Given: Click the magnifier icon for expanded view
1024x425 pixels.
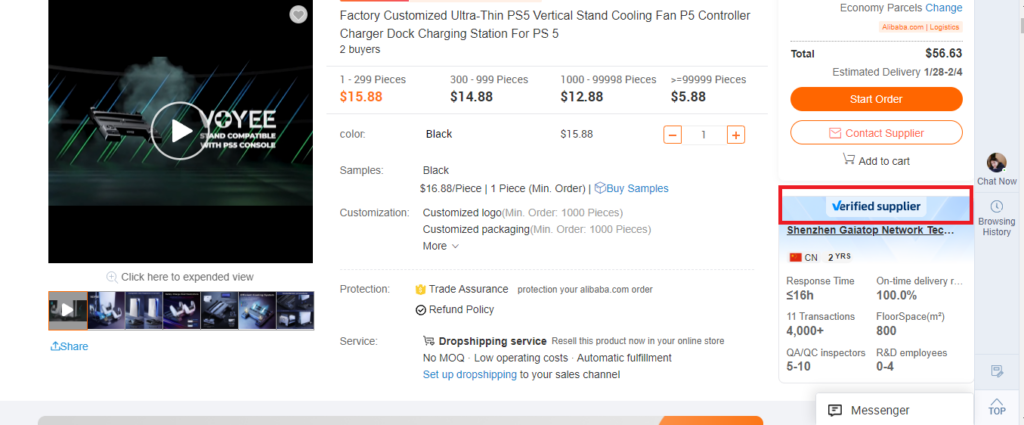Looking at the screenshot, I should click(x=112, y=277).
